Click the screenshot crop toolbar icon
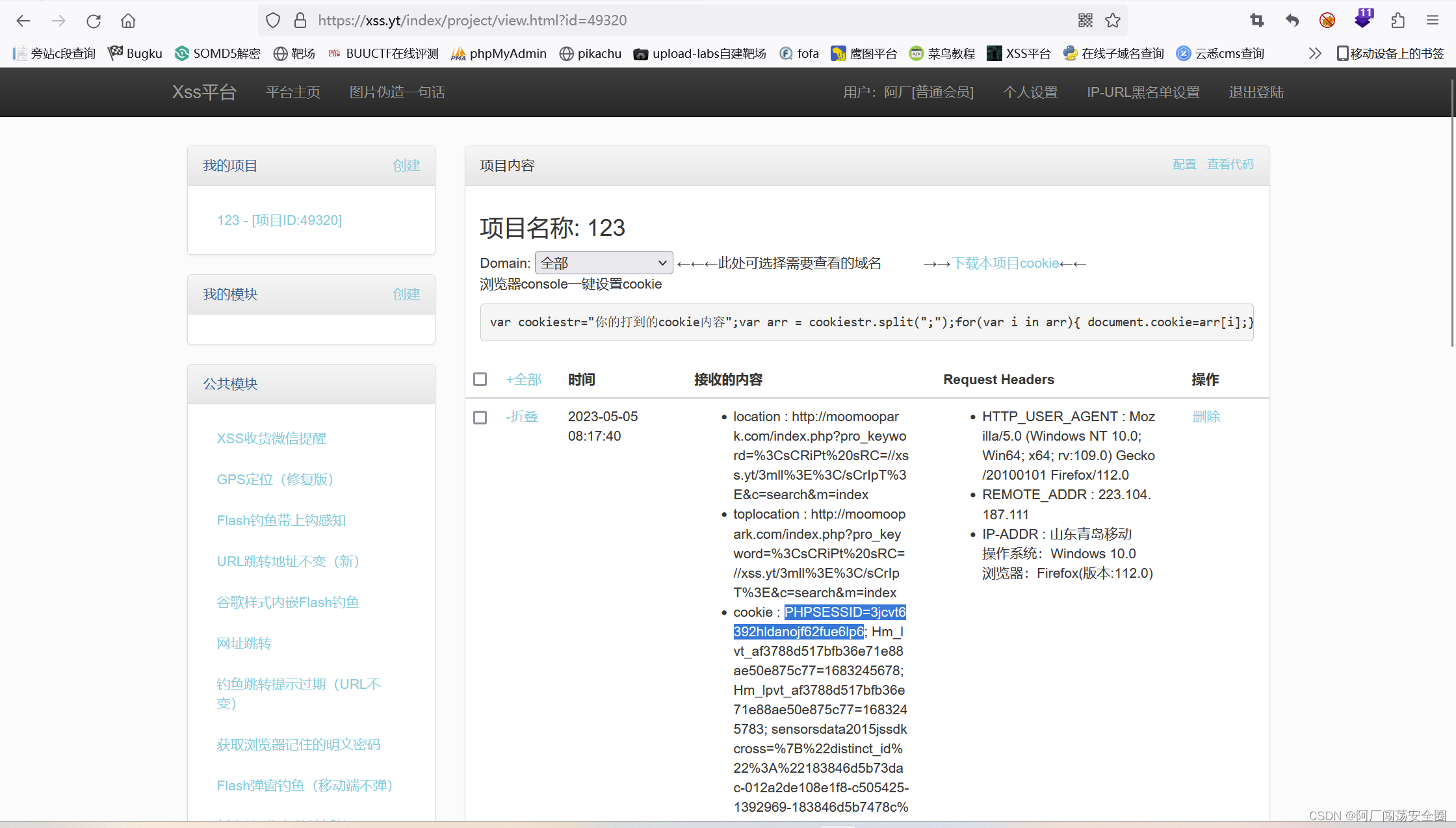This screenshot has width=1456, height=828. 1256,21
